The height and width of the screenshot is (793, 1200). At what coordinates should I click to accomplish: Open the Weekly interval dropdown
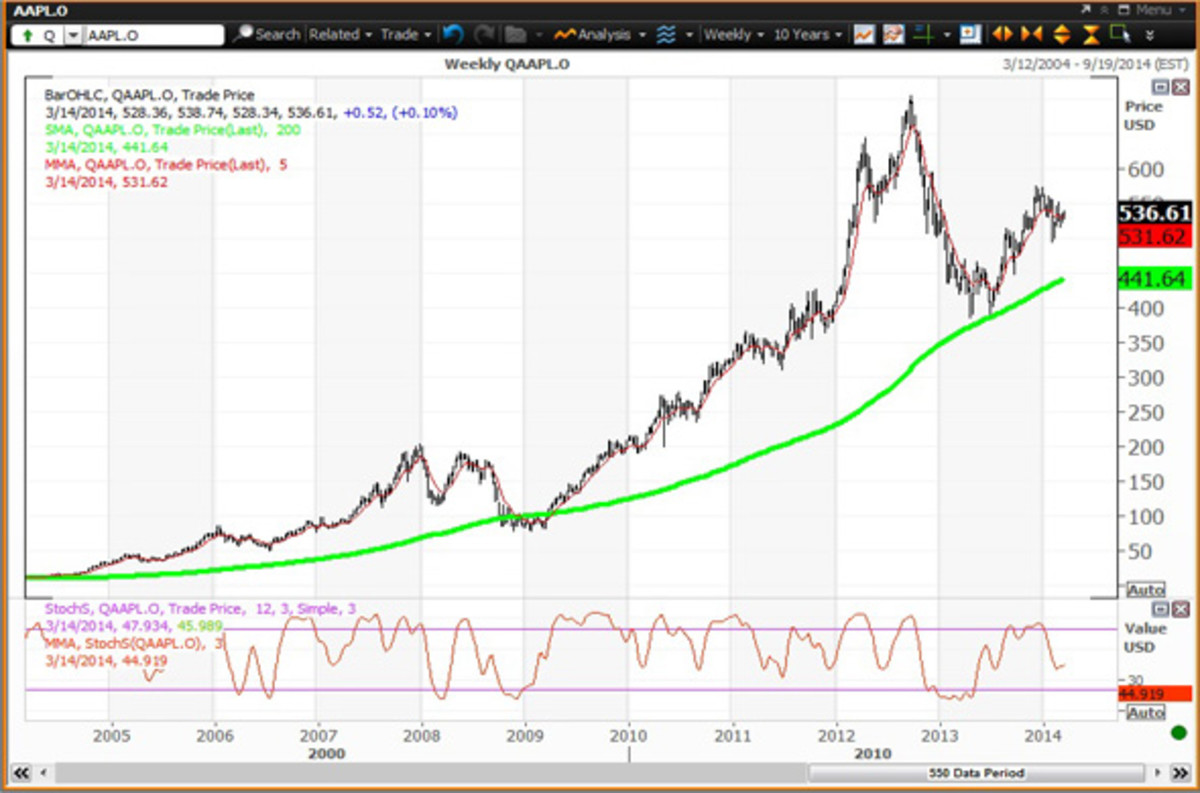coord(735,34)
